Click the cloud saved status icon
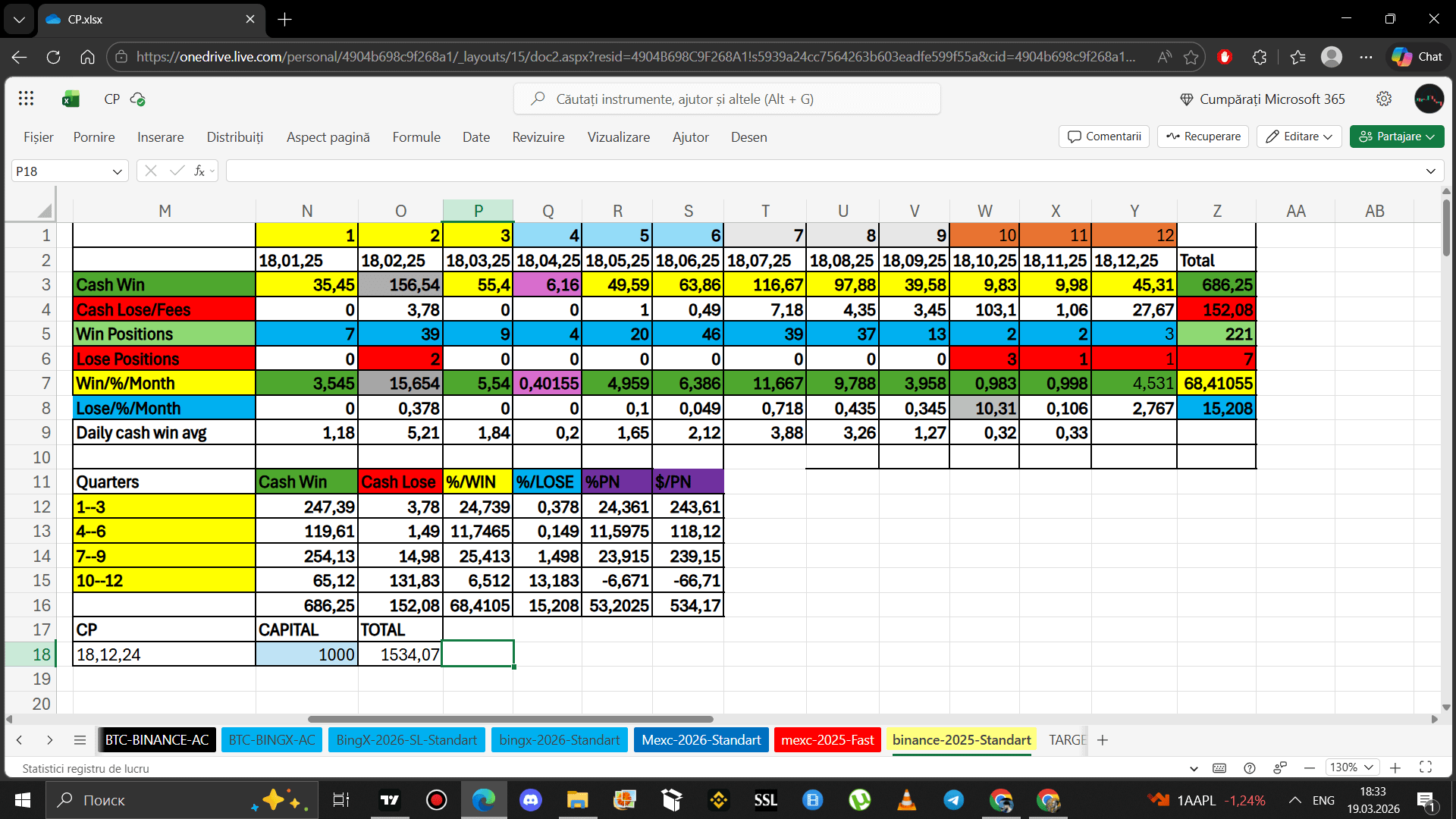 tap(138, 99)
